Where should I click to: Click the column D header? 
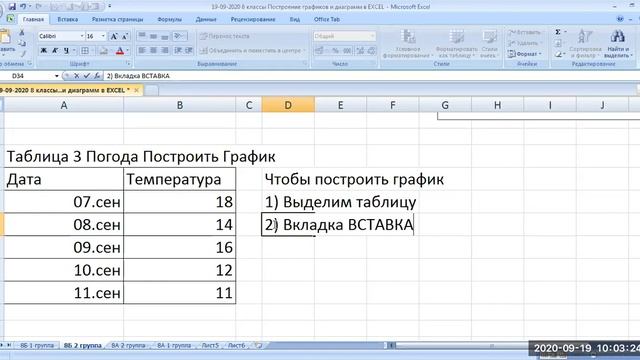288,105
